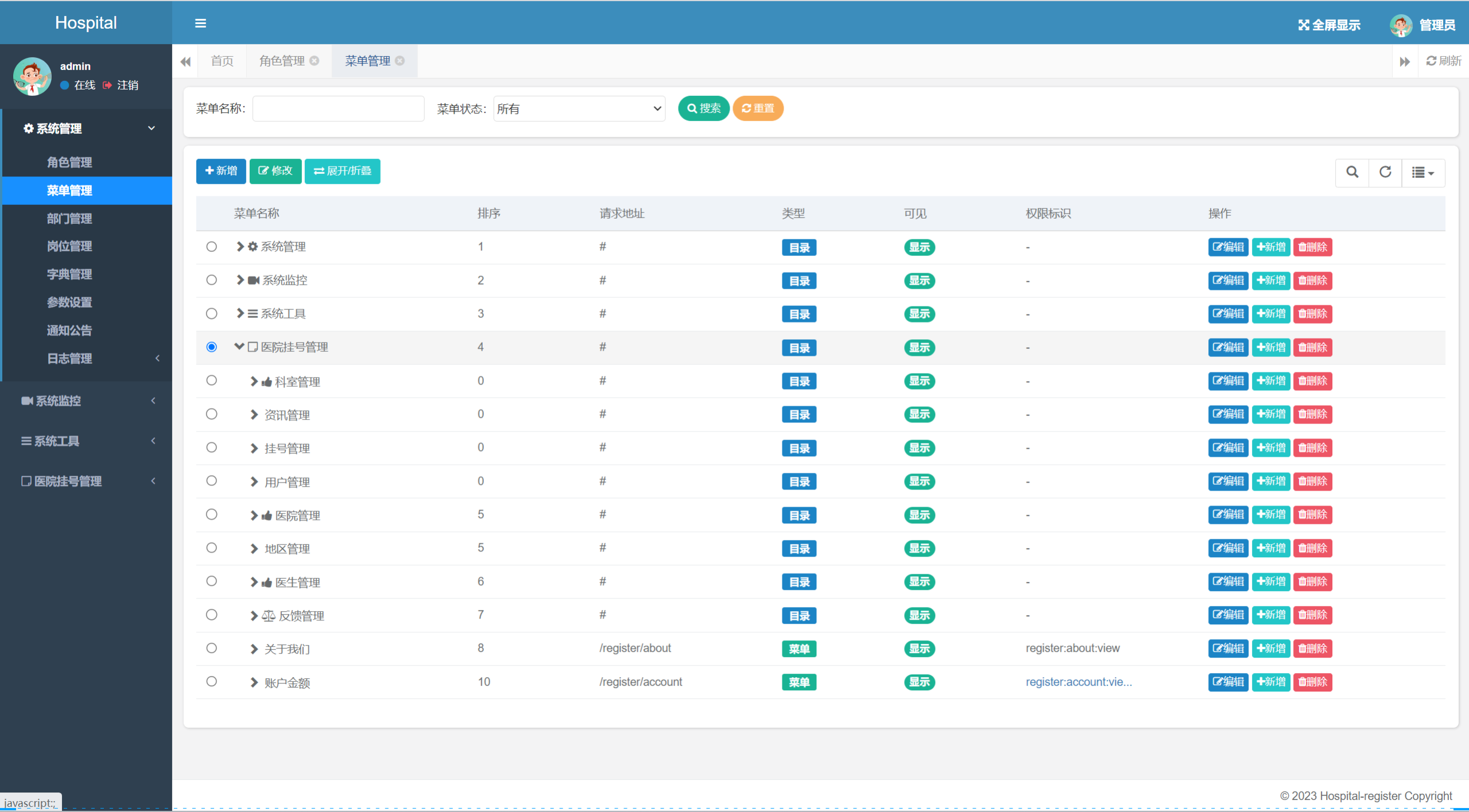Open the column list view icon dropdown

pyautogui.click(x=1423, y=173)
